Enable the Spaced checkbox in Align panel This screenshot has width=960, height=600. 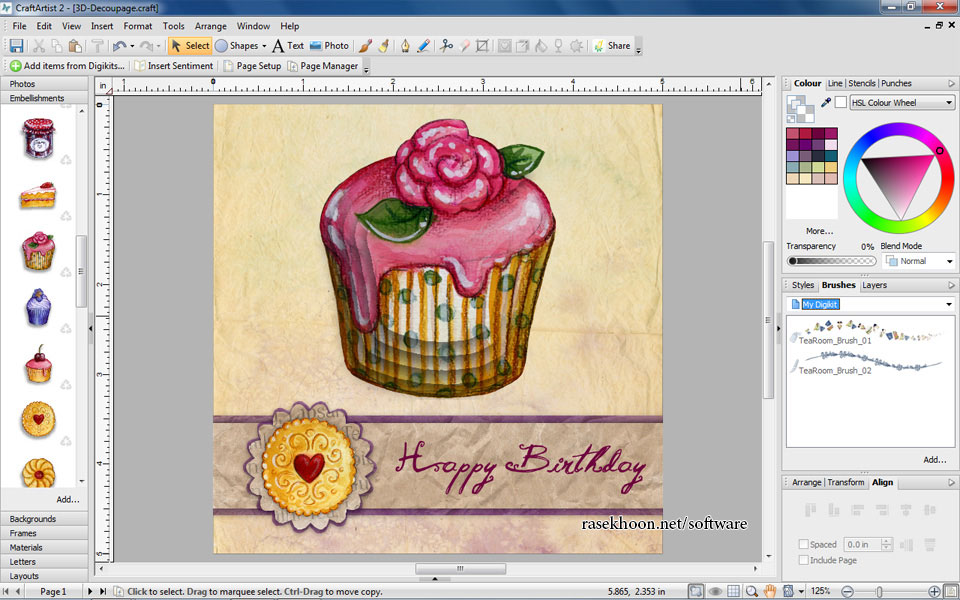point(803,544)
